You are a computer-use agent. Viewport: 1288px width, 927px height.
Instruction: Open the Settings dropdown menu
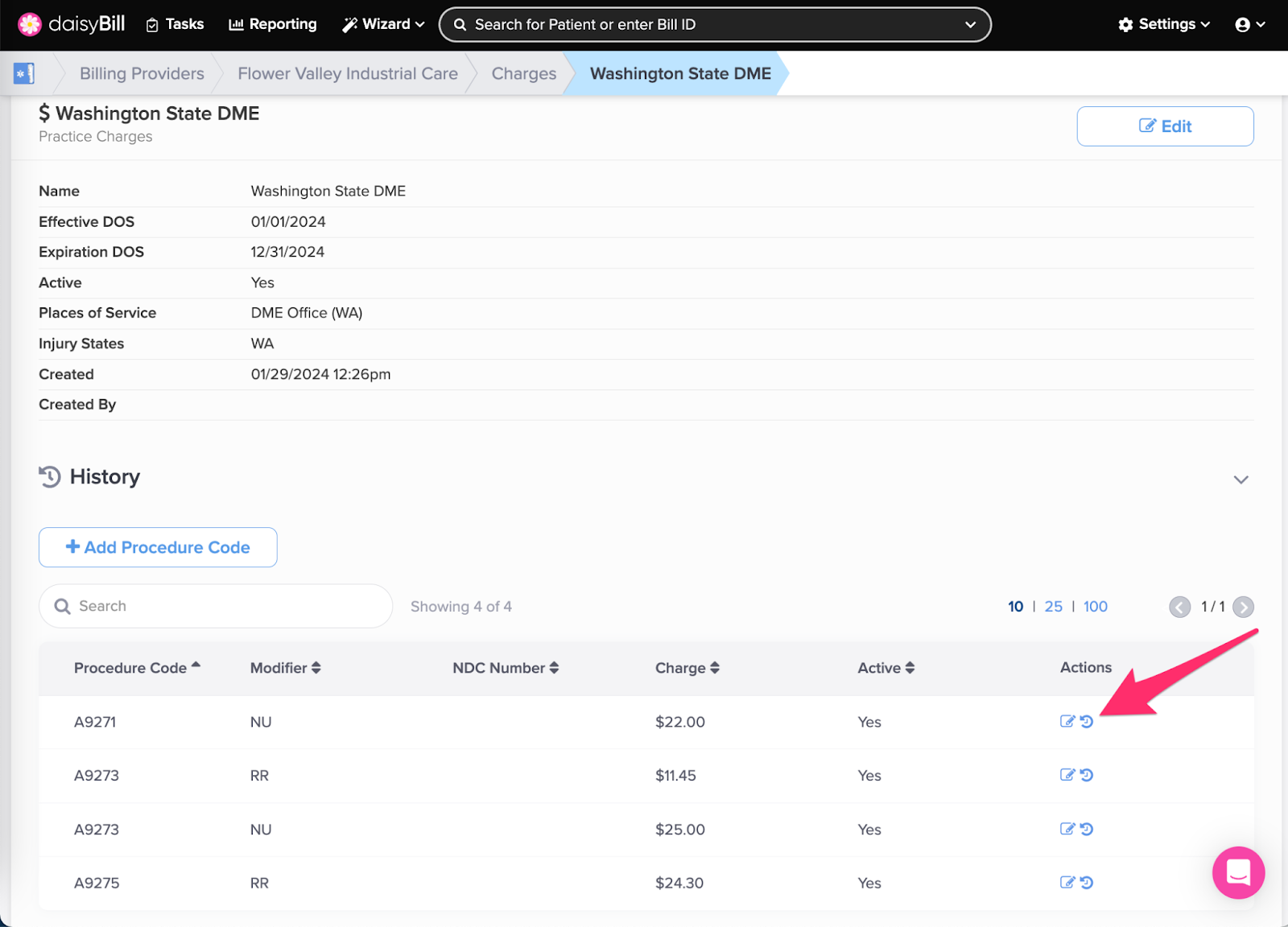1164,24
